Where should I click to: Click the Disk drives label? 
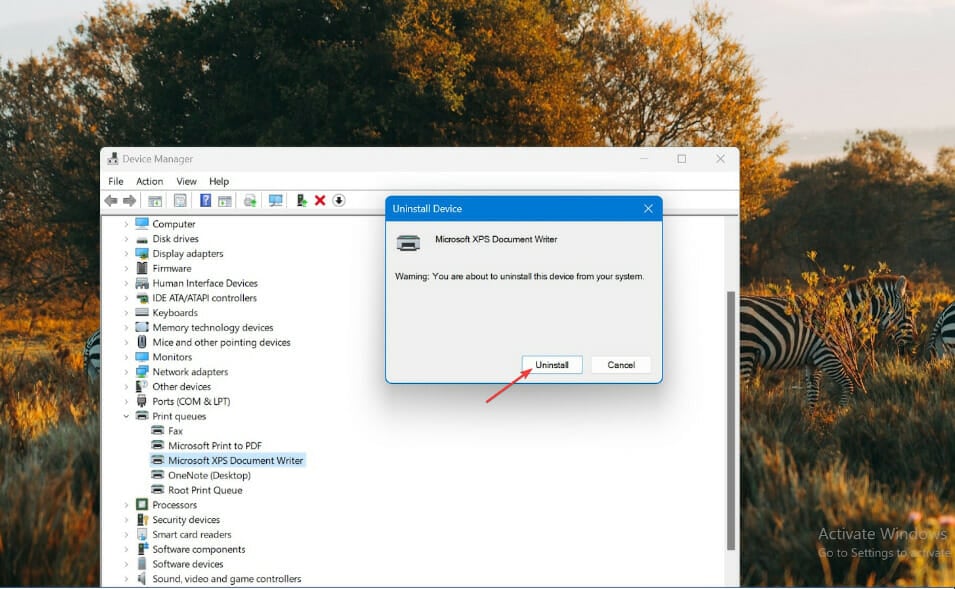(x=175, y=239)
